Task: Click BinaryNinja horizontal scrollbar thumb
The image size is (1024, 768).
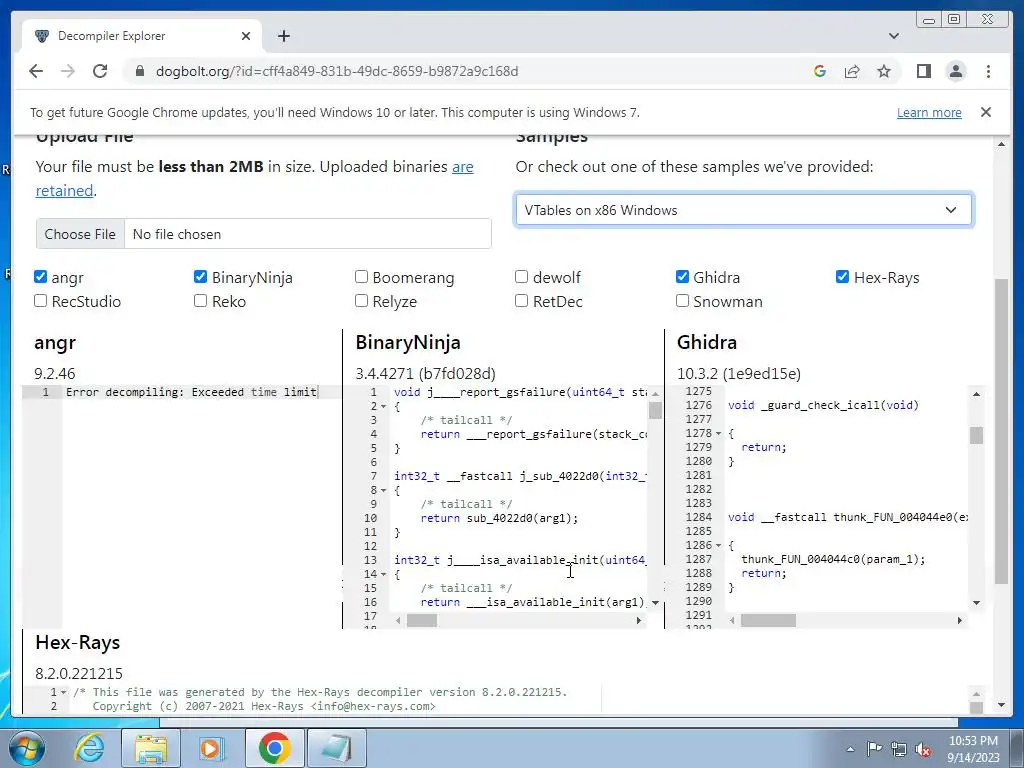Action: pyautogui.click(x=422, y=620)
